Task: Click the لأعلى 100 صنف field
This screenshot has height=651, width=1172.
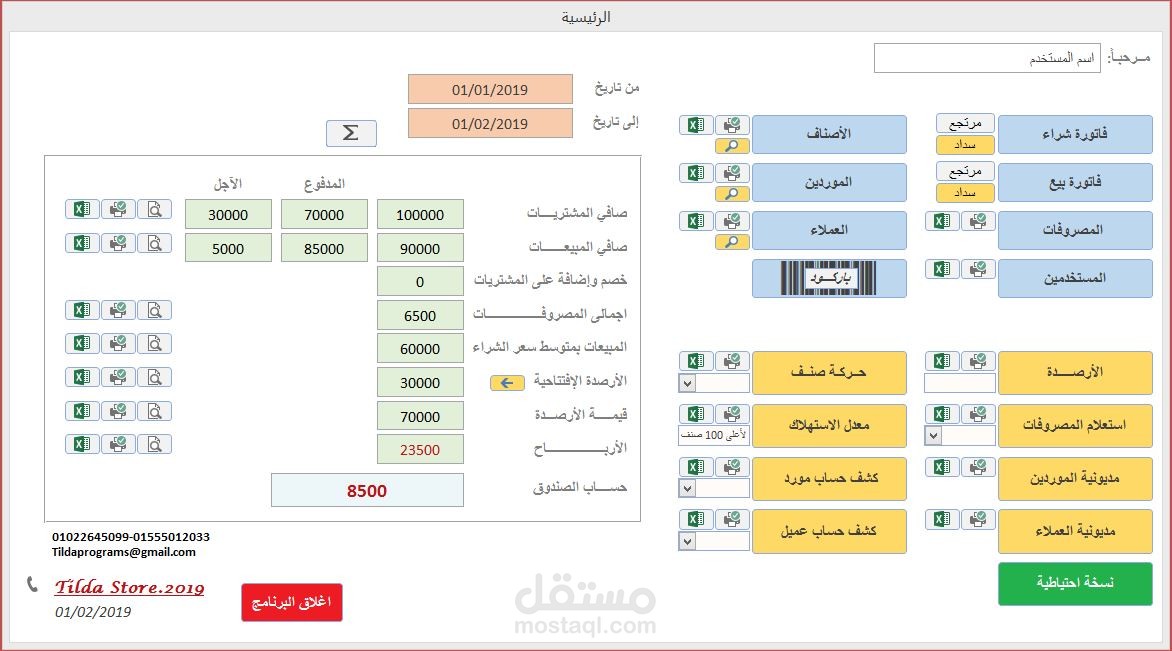Action: pyautogui.click(x=714, y=436)
